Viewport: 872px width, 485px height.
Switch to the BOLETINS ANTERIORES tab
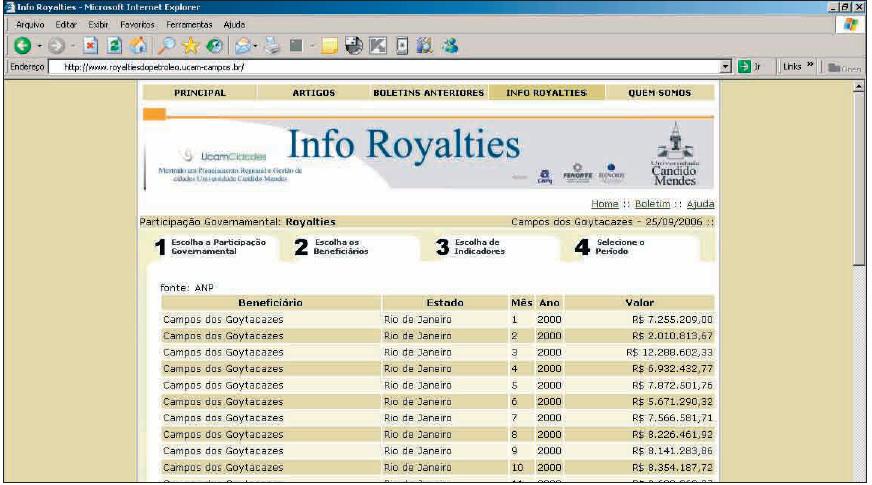pos(428,93)
